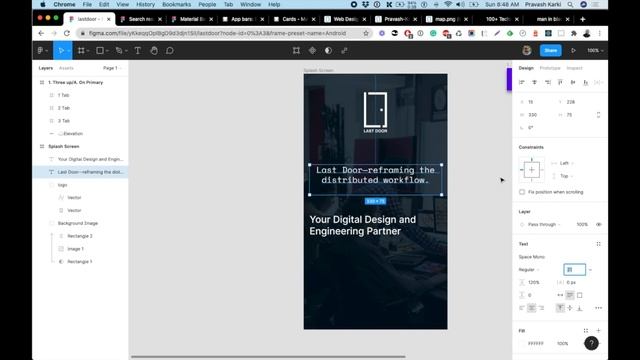Screen dimensions: 640x360
Task: Click the Mask icon in the toolbar
Action: point(328,51)
